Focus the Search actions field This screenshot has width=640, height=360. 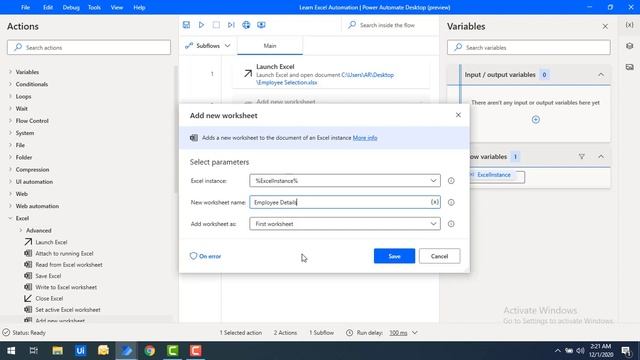tap(89, 47)
